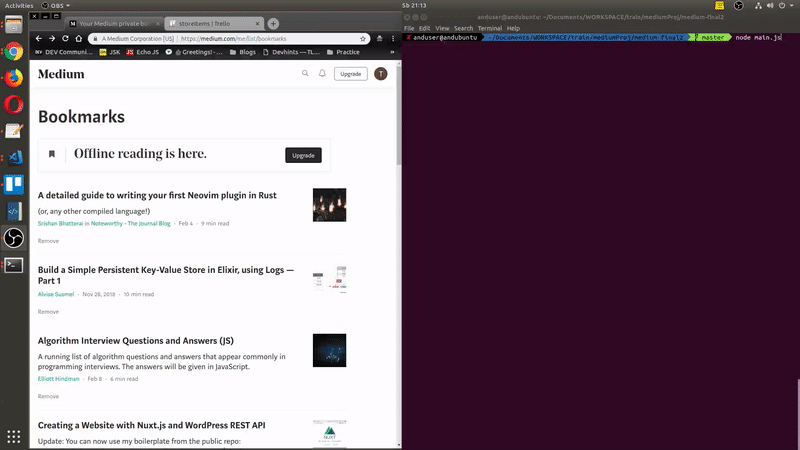The height and width of the screenshot is (450, 800).
Task: Open OBS Studio from the dock
Action: pyautogui.click(x=14, y=238)
